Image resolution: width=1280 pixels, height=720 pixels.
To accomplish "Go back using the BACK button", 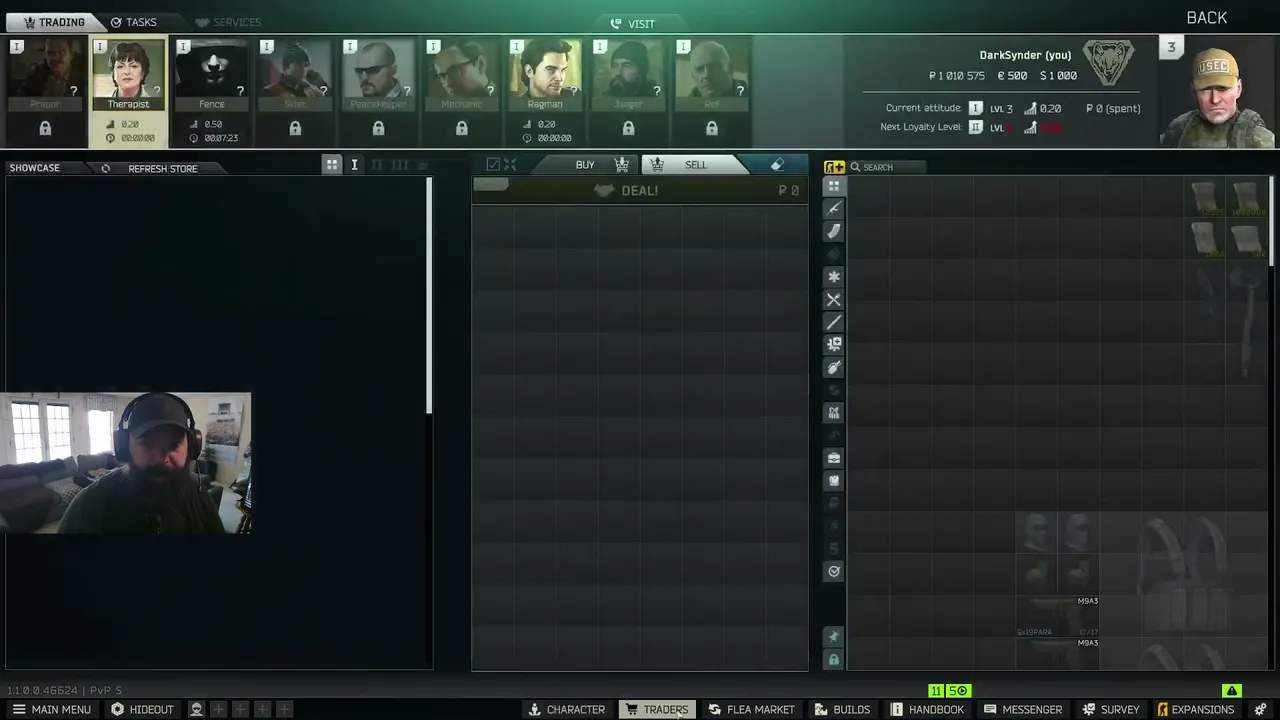I will pyautogui.click(x=1206, y=18).
